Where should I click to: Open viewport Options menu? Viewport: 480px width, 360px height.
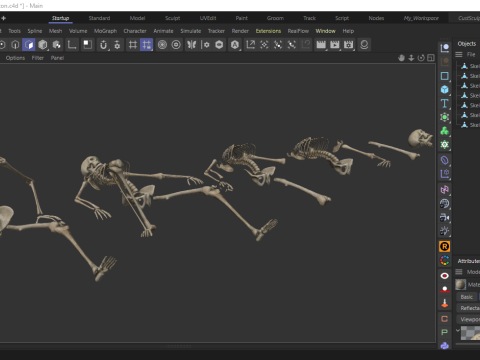pyautogui.click(x=15, y=58)
